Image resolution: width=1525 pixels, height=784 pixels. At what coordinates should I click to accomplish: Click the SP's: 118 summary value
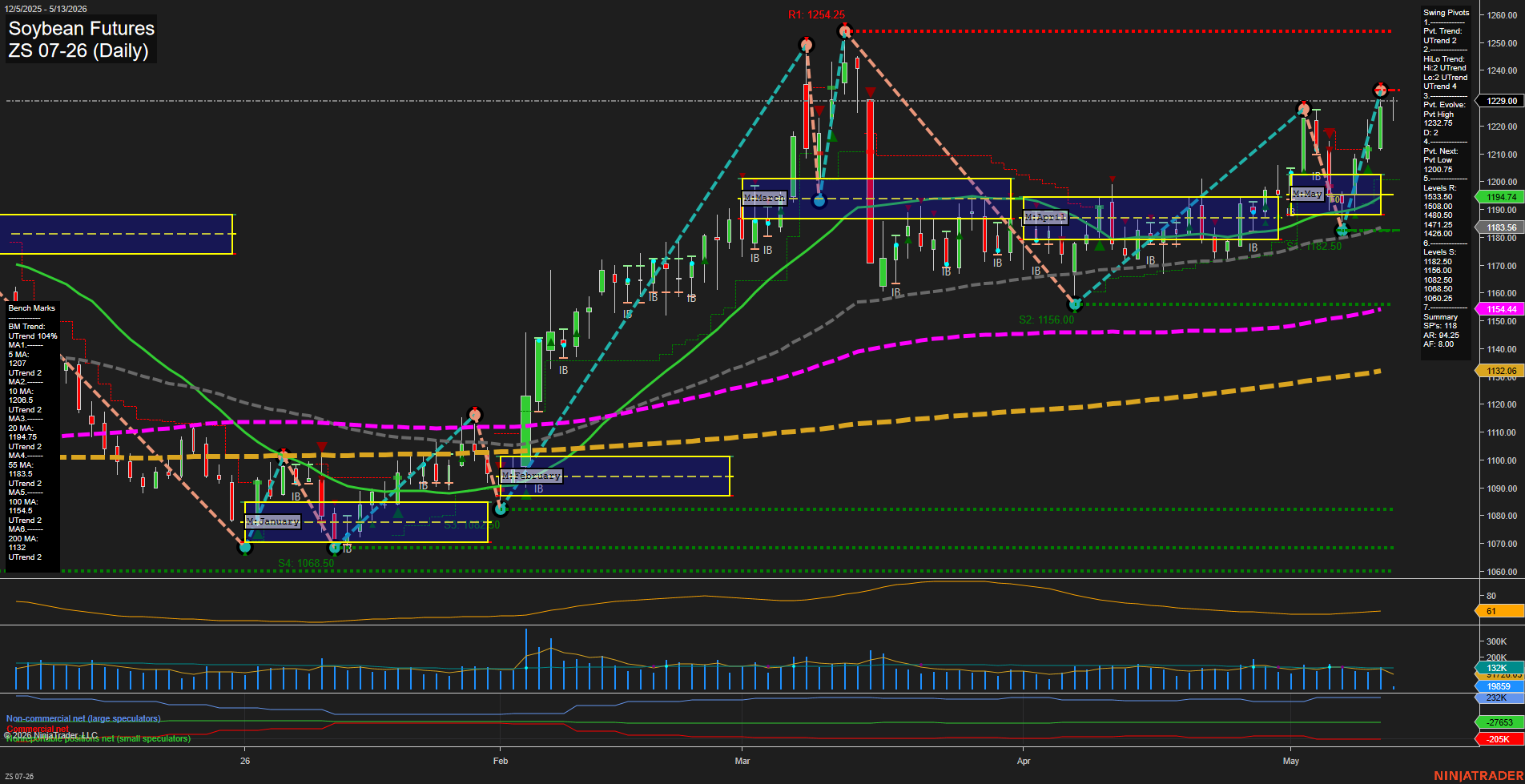(1440, 326)
